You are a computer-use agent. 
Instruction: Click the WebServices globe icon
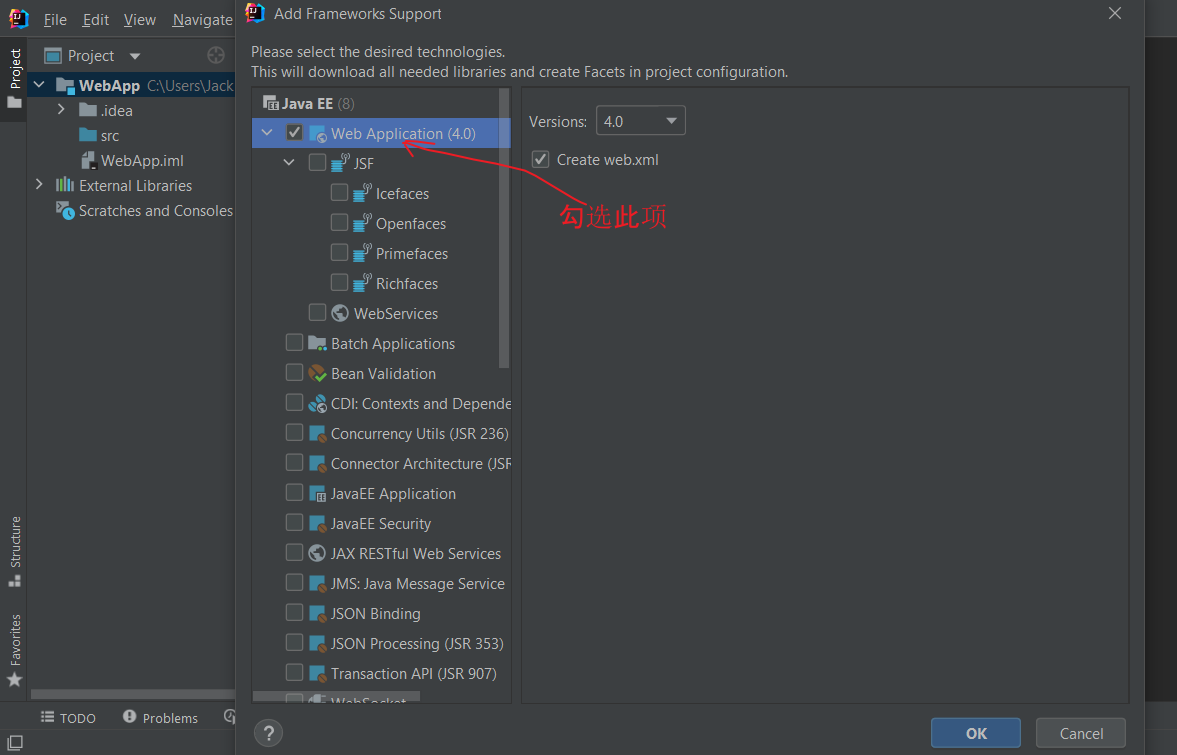(x=340, y=313)
